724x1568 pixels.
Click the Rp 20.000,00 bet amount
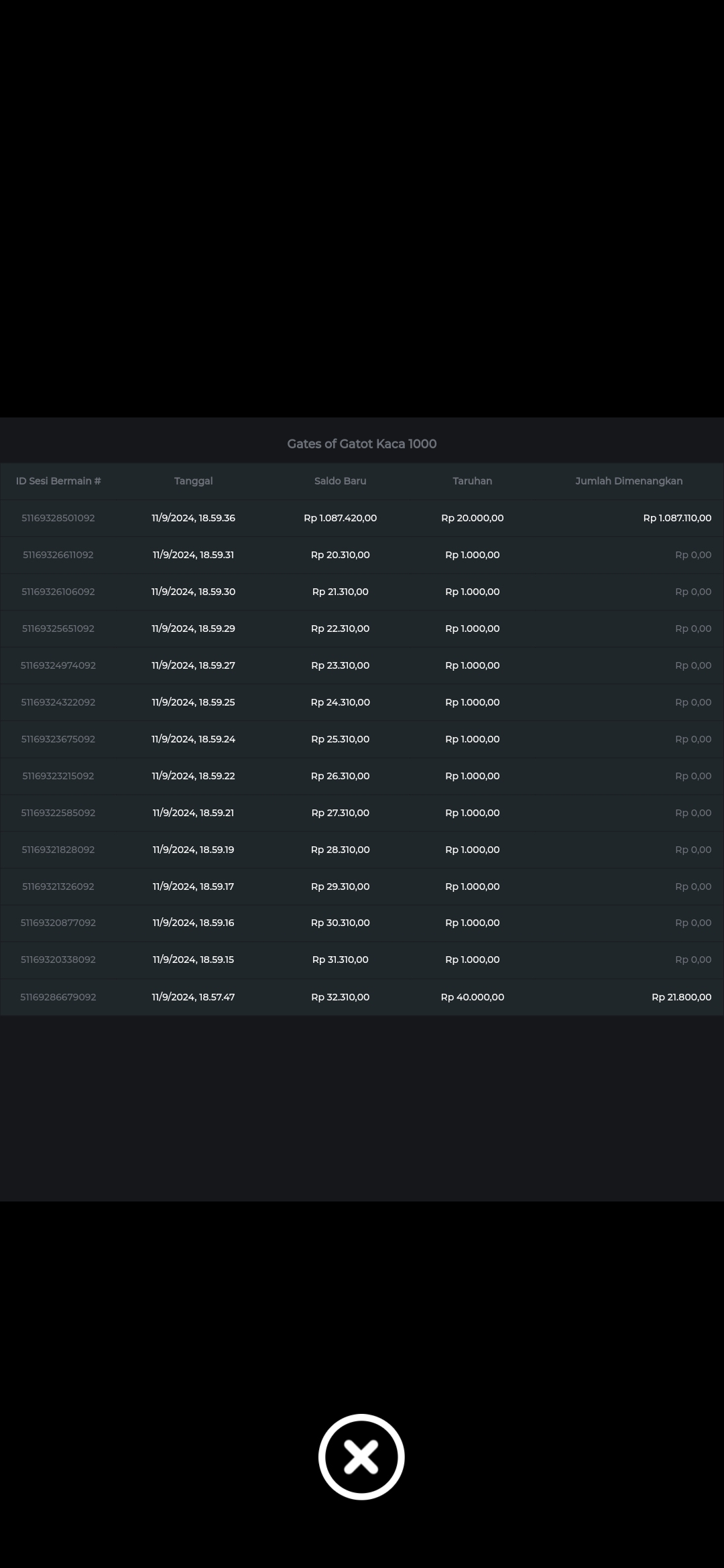[472, 518]
